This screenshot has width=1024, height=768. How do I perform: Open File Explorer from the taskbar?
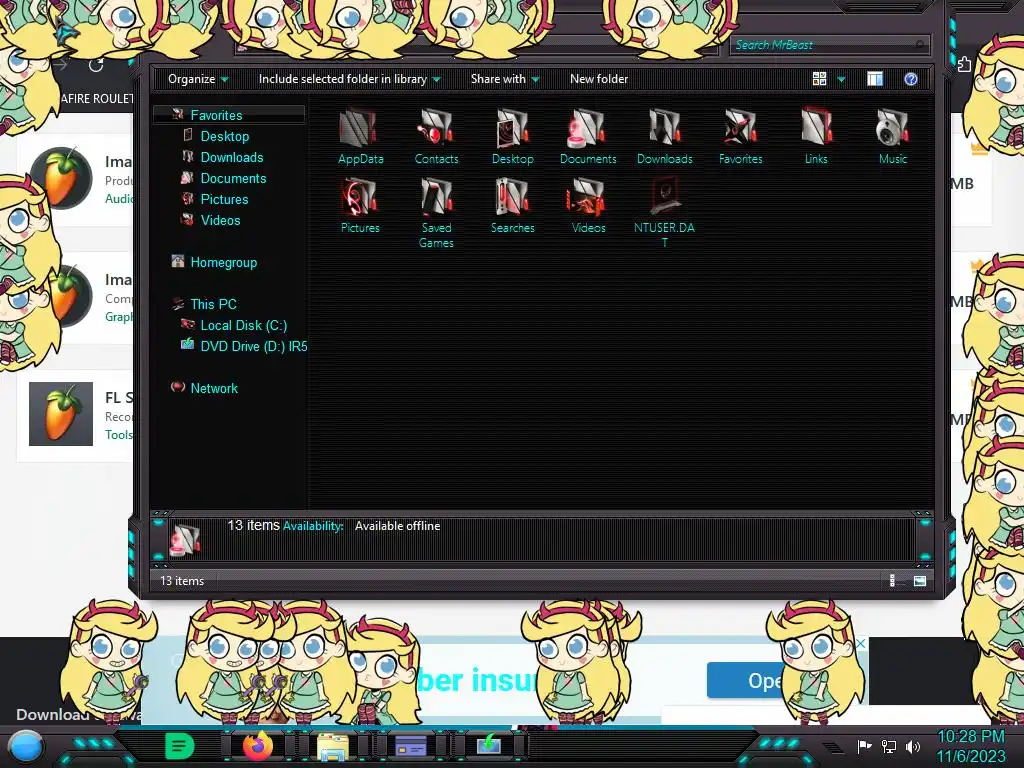click(x=332, y=747)
